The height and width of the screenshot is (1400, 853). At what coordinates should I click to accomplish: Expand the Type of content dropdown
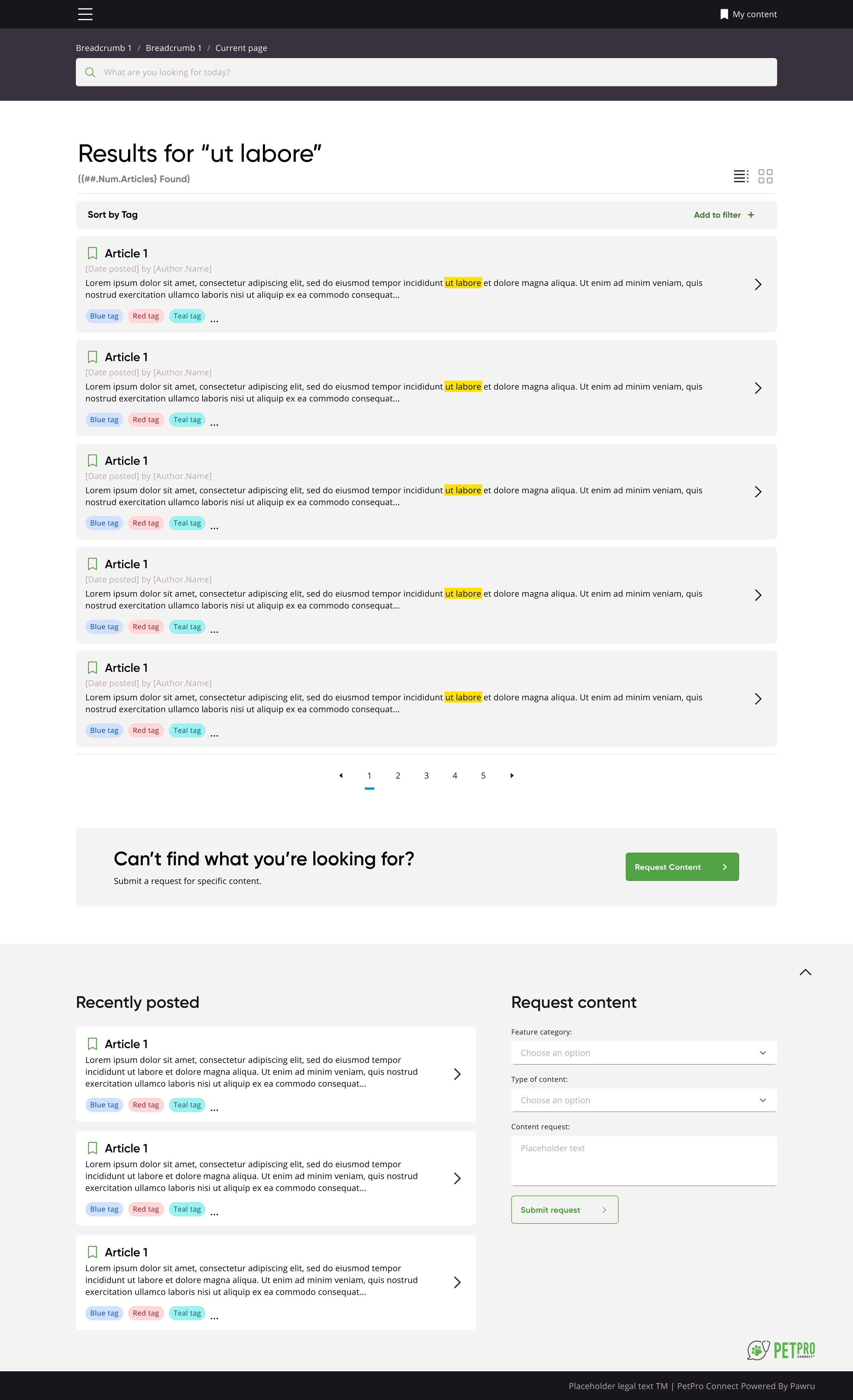click(x=643, y=1100)
